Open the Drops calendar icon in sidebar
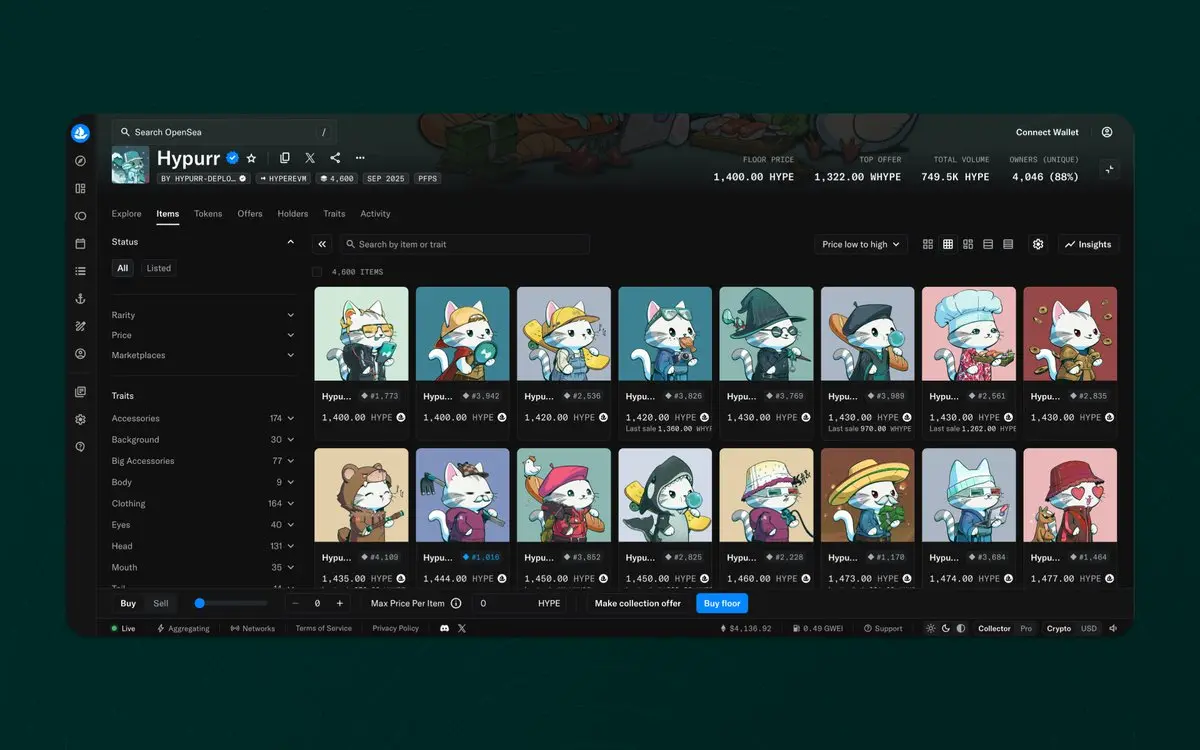This screenshot has height=750, width=1200. pyautogui.click(x=80, y=243)
